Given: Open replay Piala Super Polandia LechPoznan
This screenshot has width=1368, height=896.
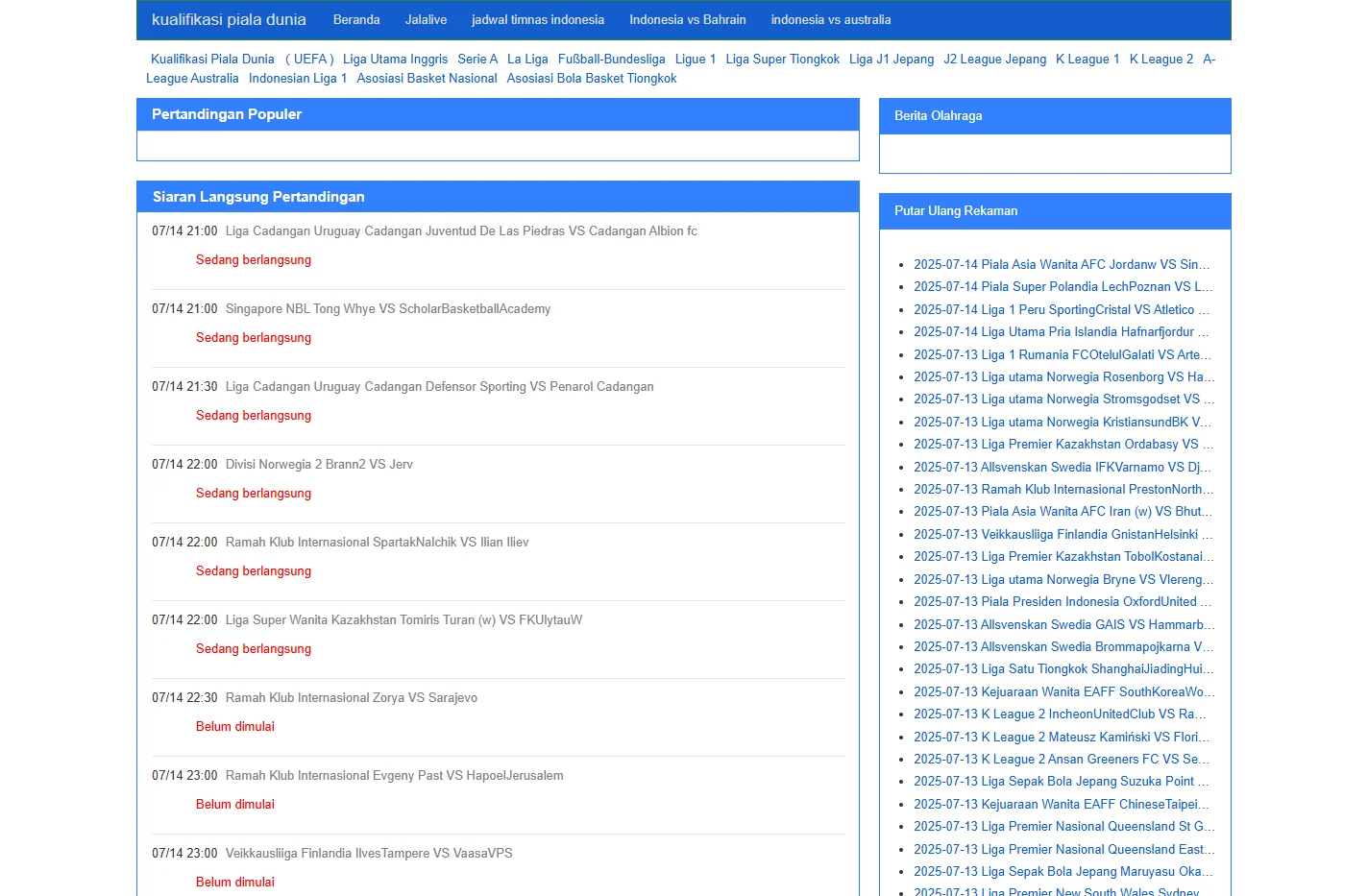Looking at the screenshot, I should pyautogui.click(x=1063, y=286).
